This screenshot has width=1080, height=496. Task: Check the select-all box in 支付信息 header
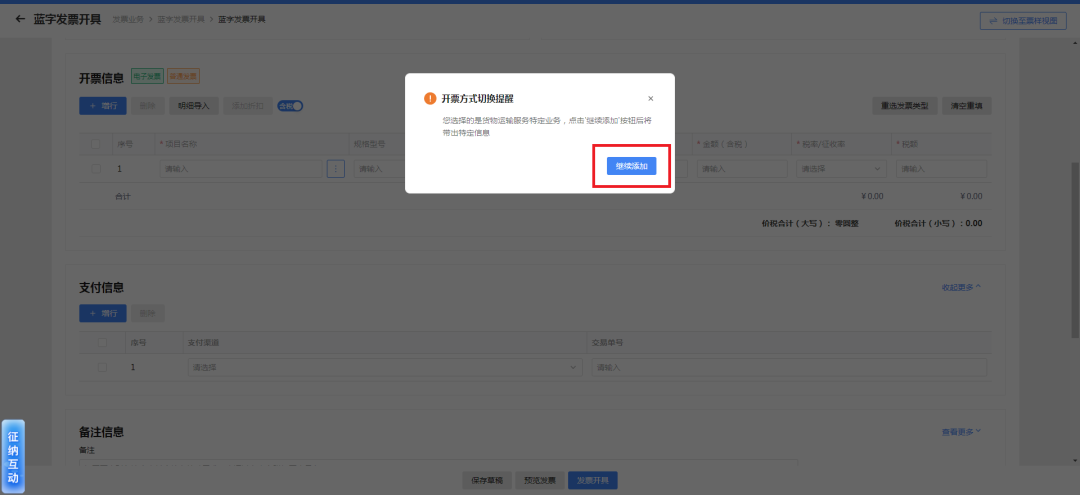[x=102, y=342]
